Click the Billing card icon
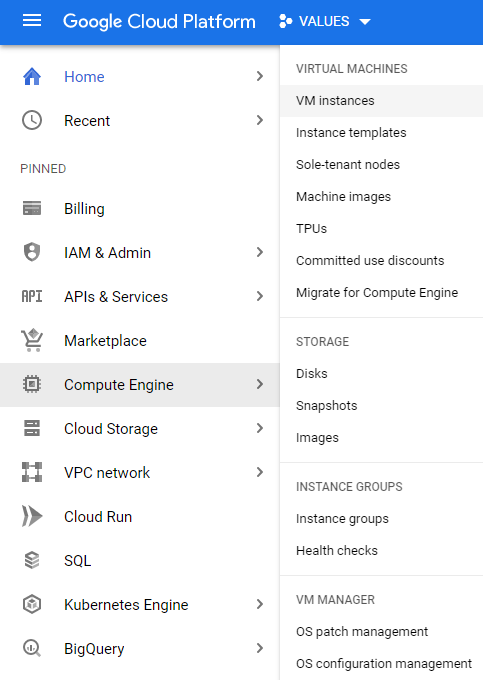This screenshot has width=483, height=680. pyautogui.click(x=32, y=209)
